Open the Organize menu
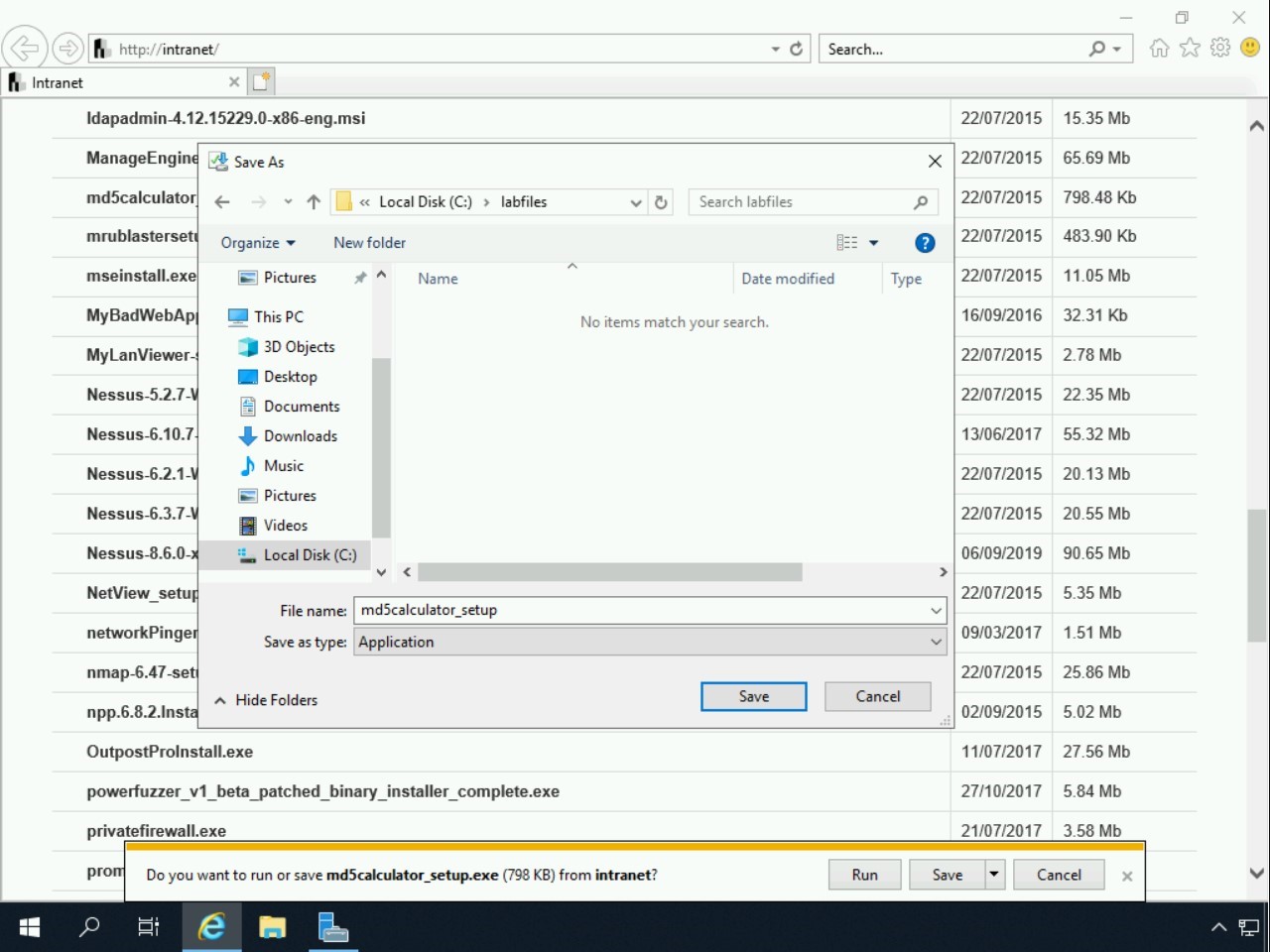The height and width of the screenshot is (952, 1270). (257, 243)
